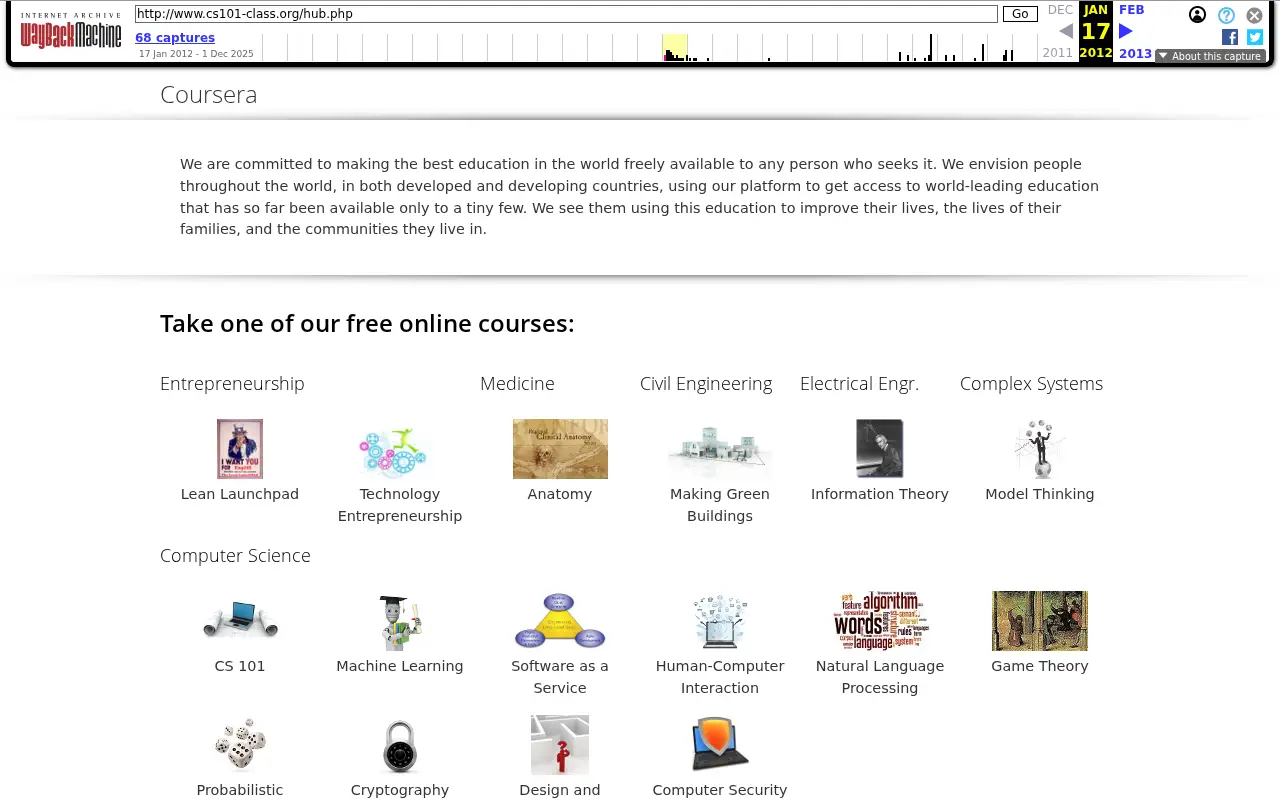Screen dimensions: 1280x800
Task: Open Computer Security text link
Action: (x=720, y=790)
